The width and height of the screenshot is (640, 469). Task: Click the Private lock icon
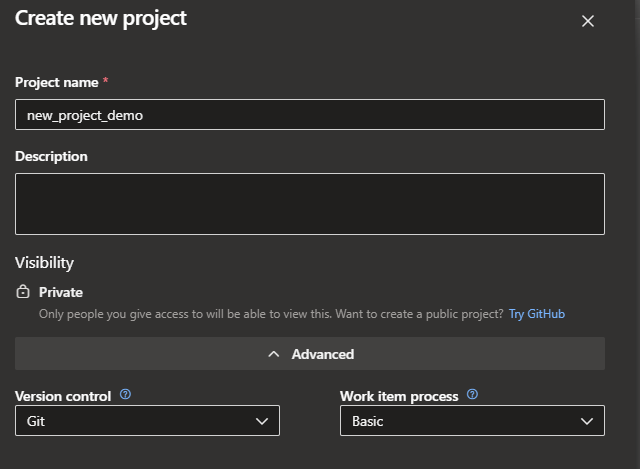(24, 292)
